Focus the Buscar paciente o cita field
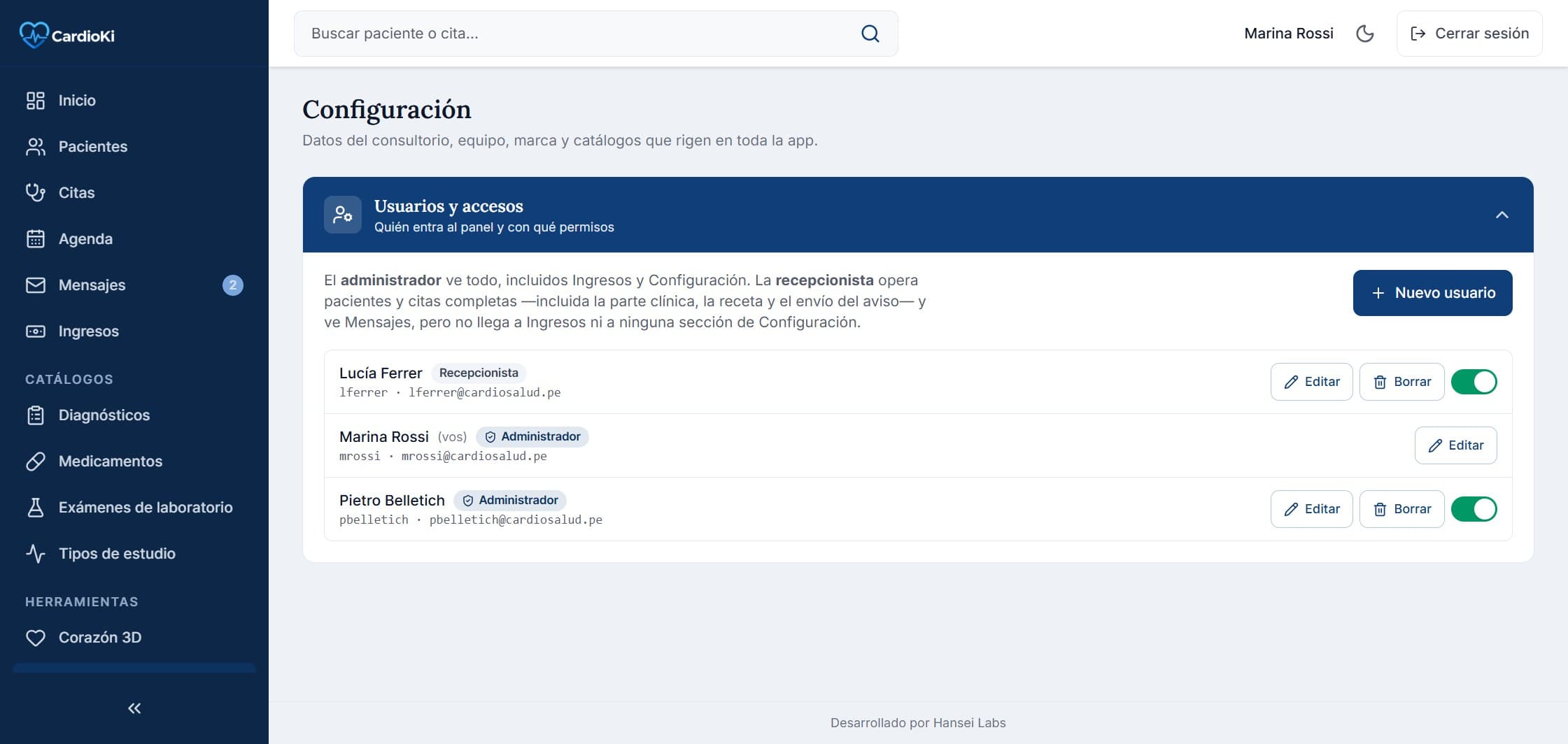Screen dimensions: 1568x744 [x=595, y=34]
